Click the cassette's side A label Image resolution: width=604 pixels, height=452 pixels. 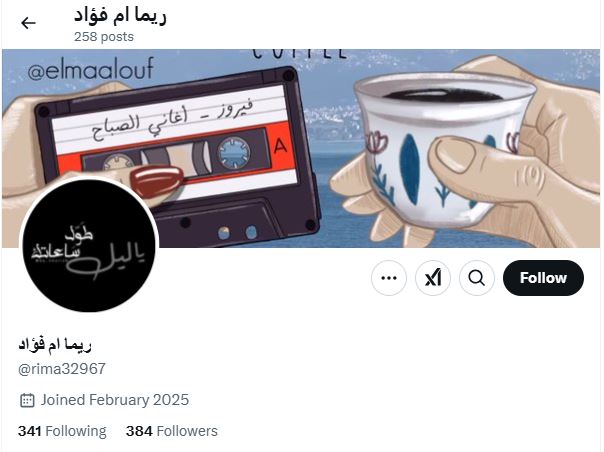coord(280,146)
